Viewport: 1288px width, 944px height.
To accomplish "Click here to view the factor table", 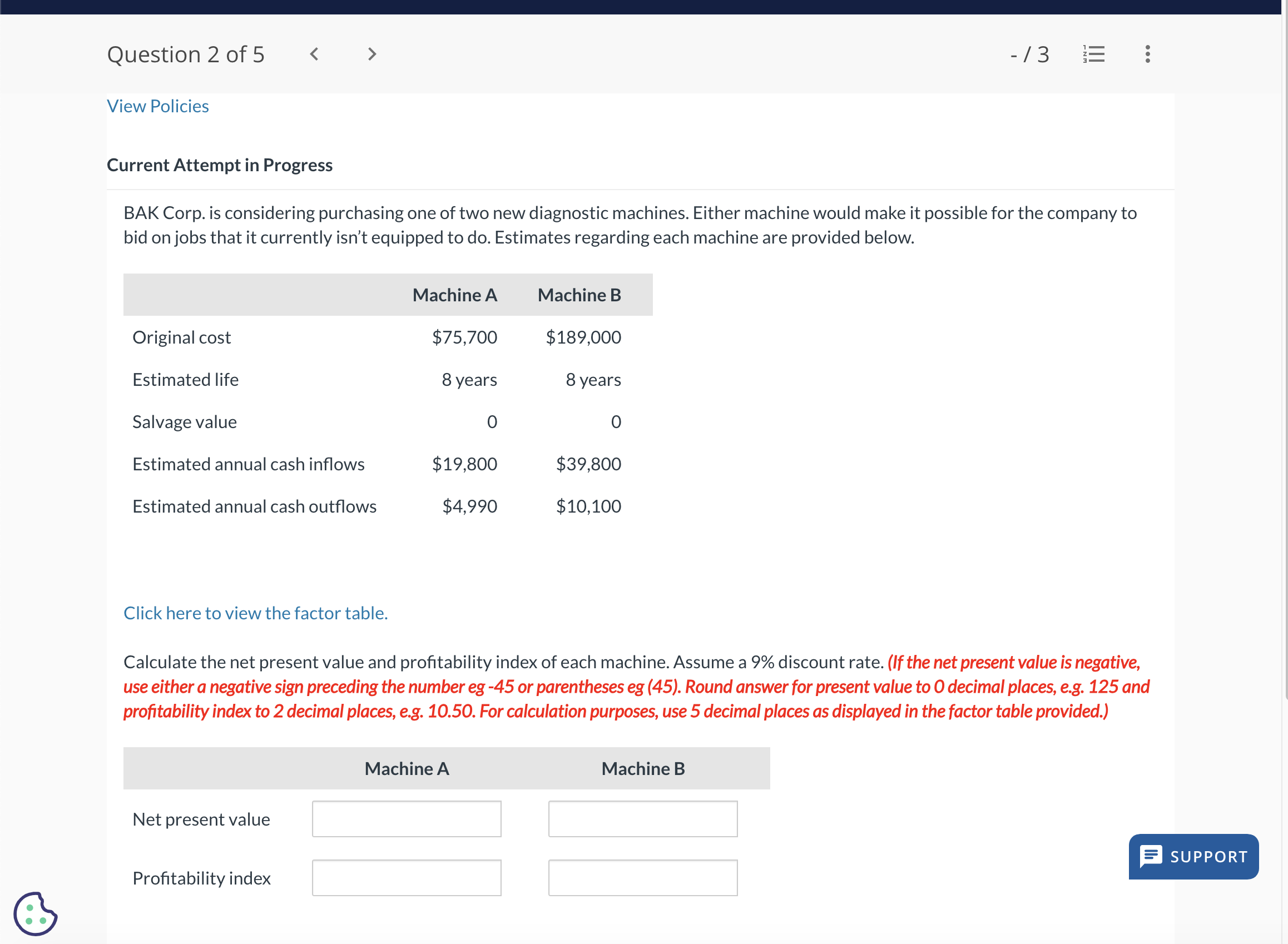I will tap(255, 613).
